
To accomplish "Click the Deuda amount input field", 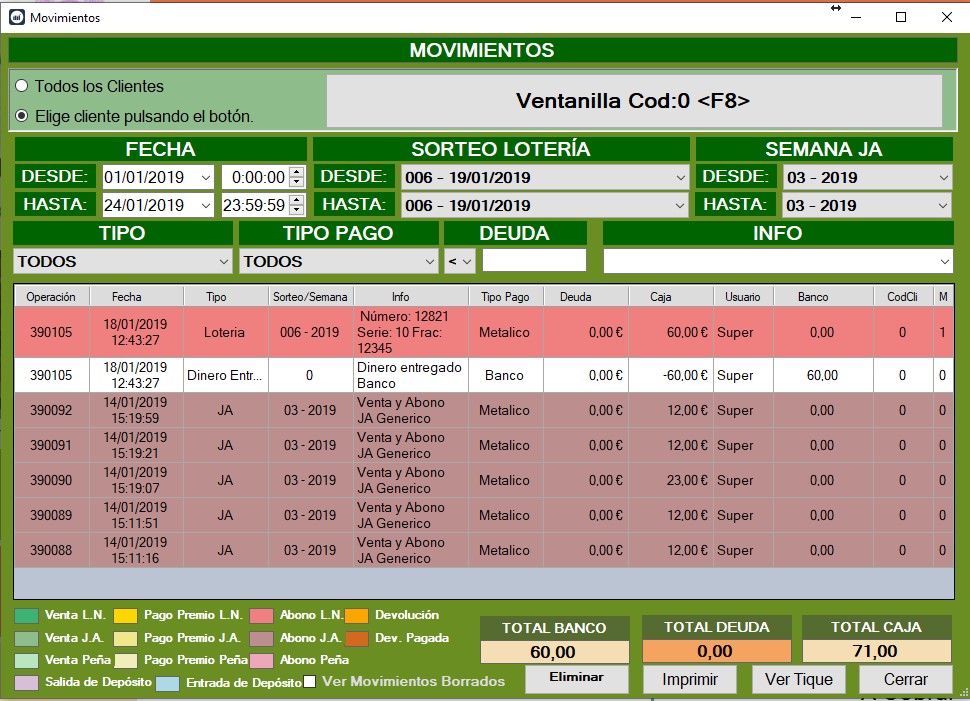I will click(534, 260).
